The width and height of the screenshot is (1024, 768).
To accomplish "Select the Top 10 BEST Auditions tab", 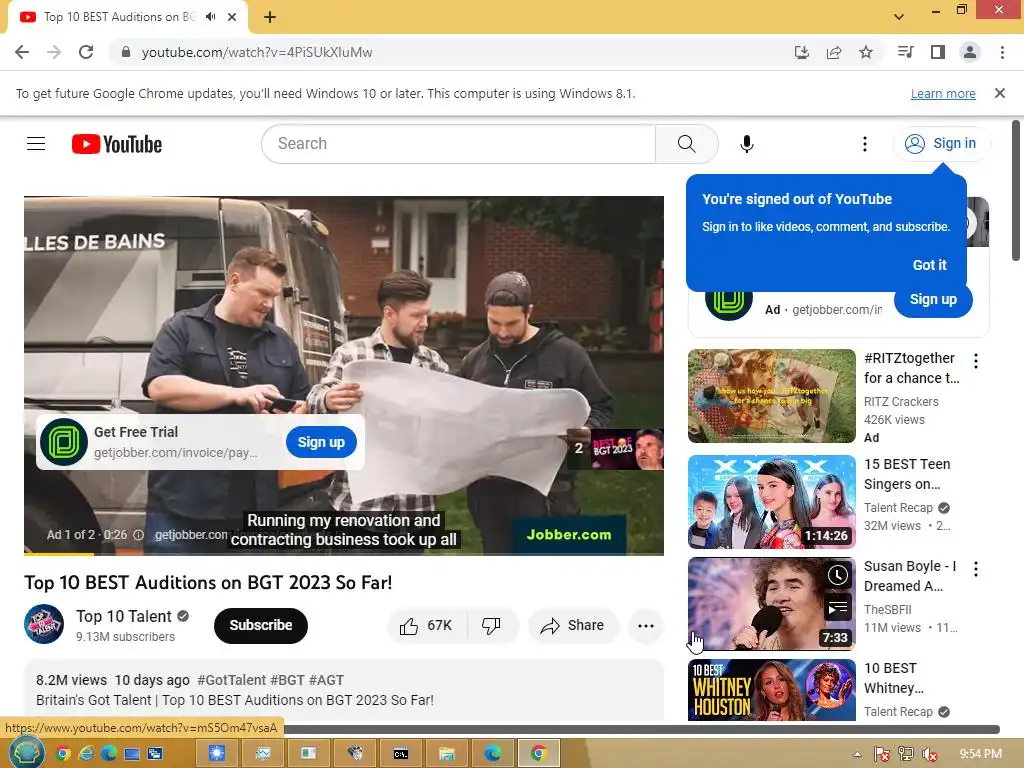I will tap(119, 16).
